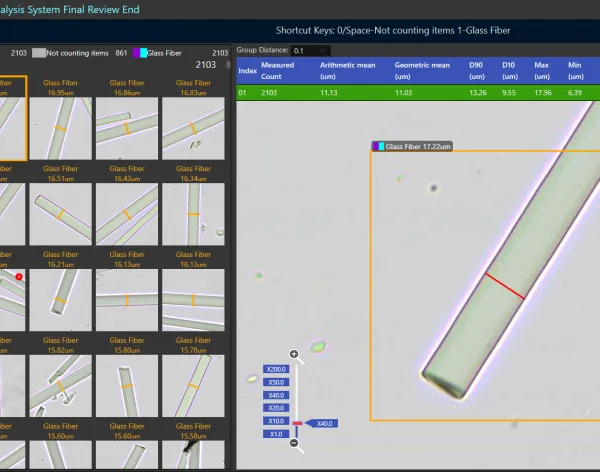Viewport: 600px width, 472px height.
Task: Set magnification to X50.0
Action: tap(276, 382)
